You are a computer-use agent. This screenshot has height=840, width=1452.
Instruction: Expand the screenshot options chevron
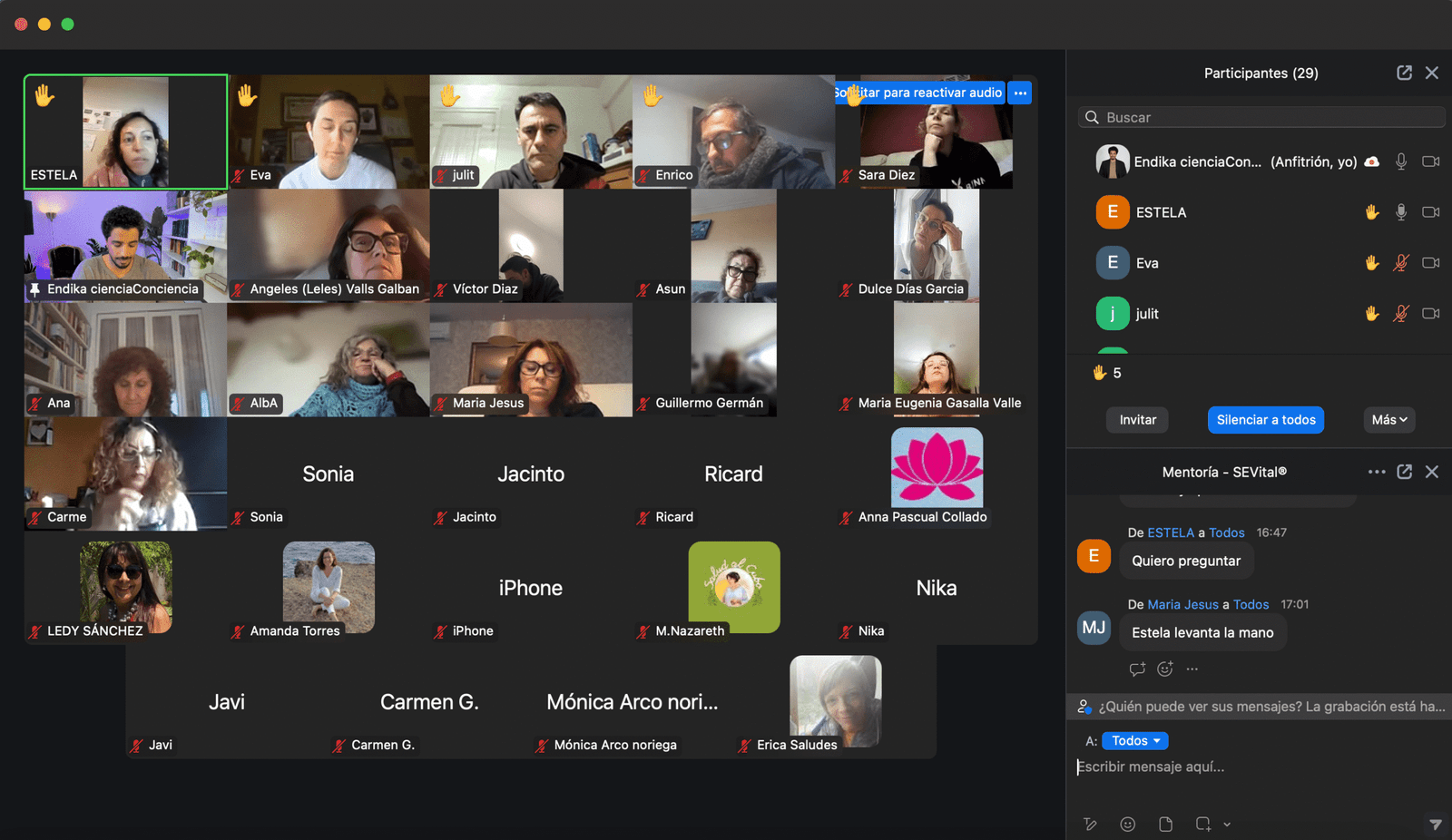pos(1227,825)
